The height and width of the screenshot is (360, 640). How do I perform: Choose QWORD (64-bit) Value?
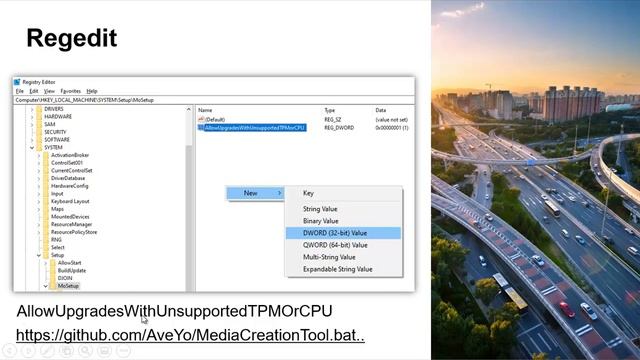344,245
